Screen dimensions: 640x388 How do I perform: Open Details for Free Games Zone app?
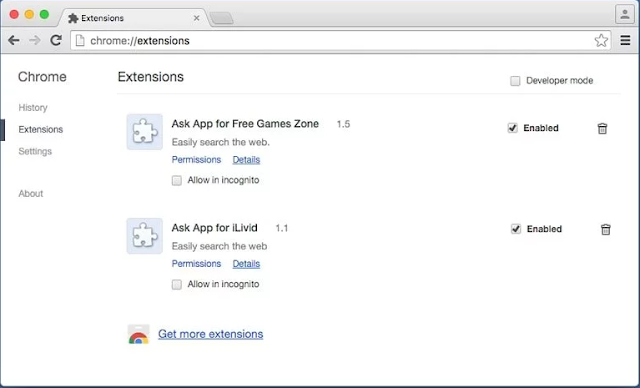[246, 160]
